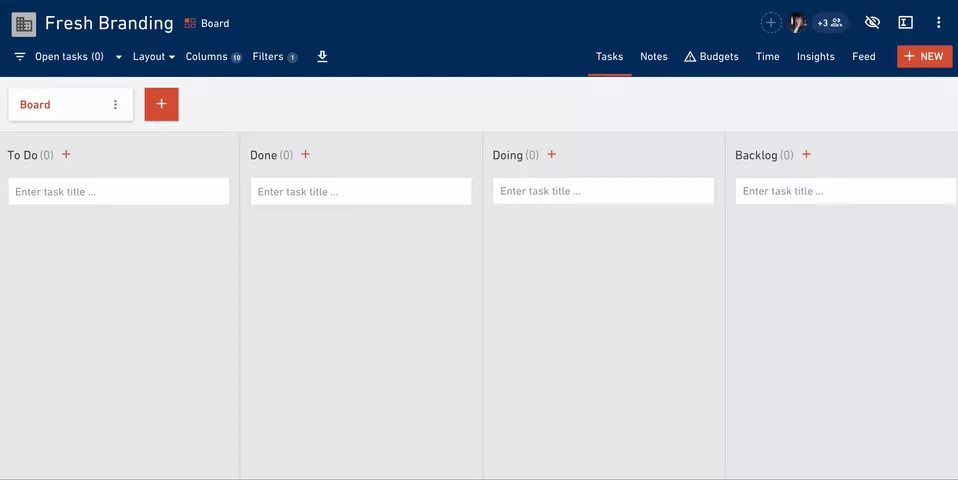Open the user avatar photo
Screen dimensions: 958x480
[x=797, y=23]
